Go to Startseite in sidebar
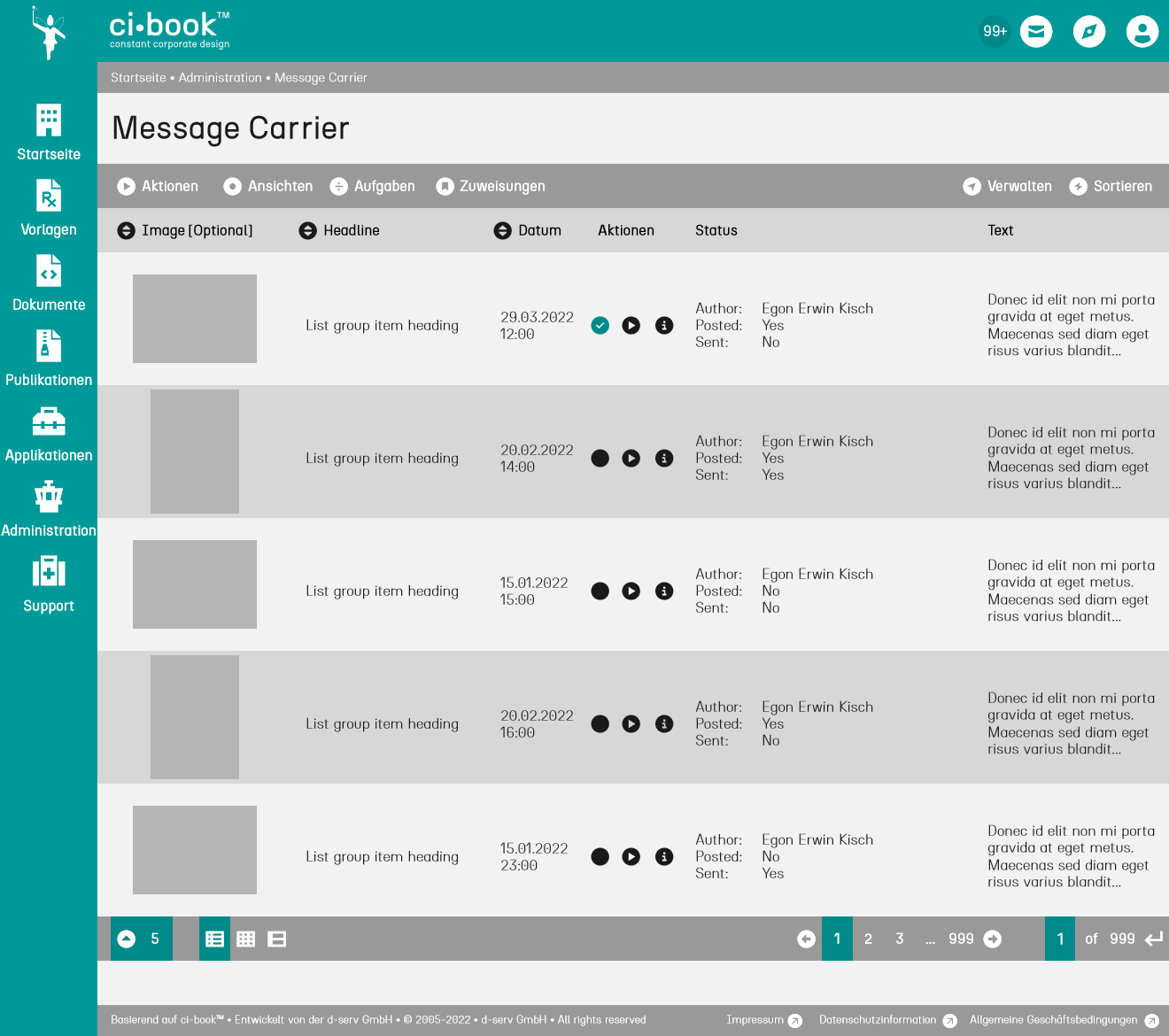The height and width of the screenshot is (1036, 1169). pos(49,133)
